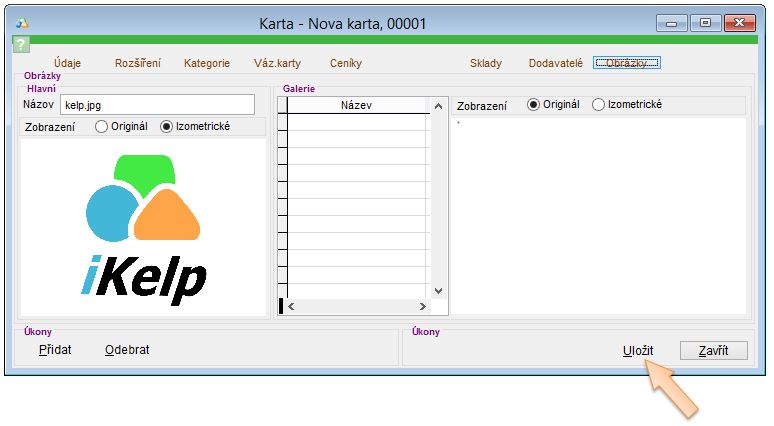Go to the Kategorie tab
Viewport: 774px width, 426px height.
(206, 63)
